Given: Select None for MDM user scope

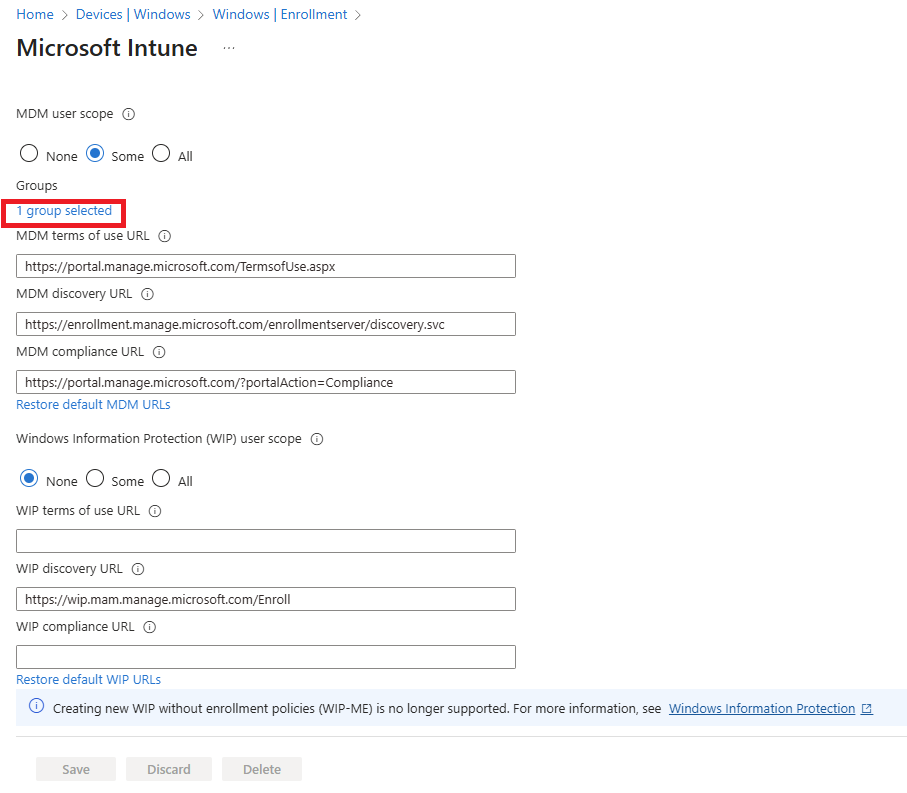Looking at the screenshot, I should (29, 154).
